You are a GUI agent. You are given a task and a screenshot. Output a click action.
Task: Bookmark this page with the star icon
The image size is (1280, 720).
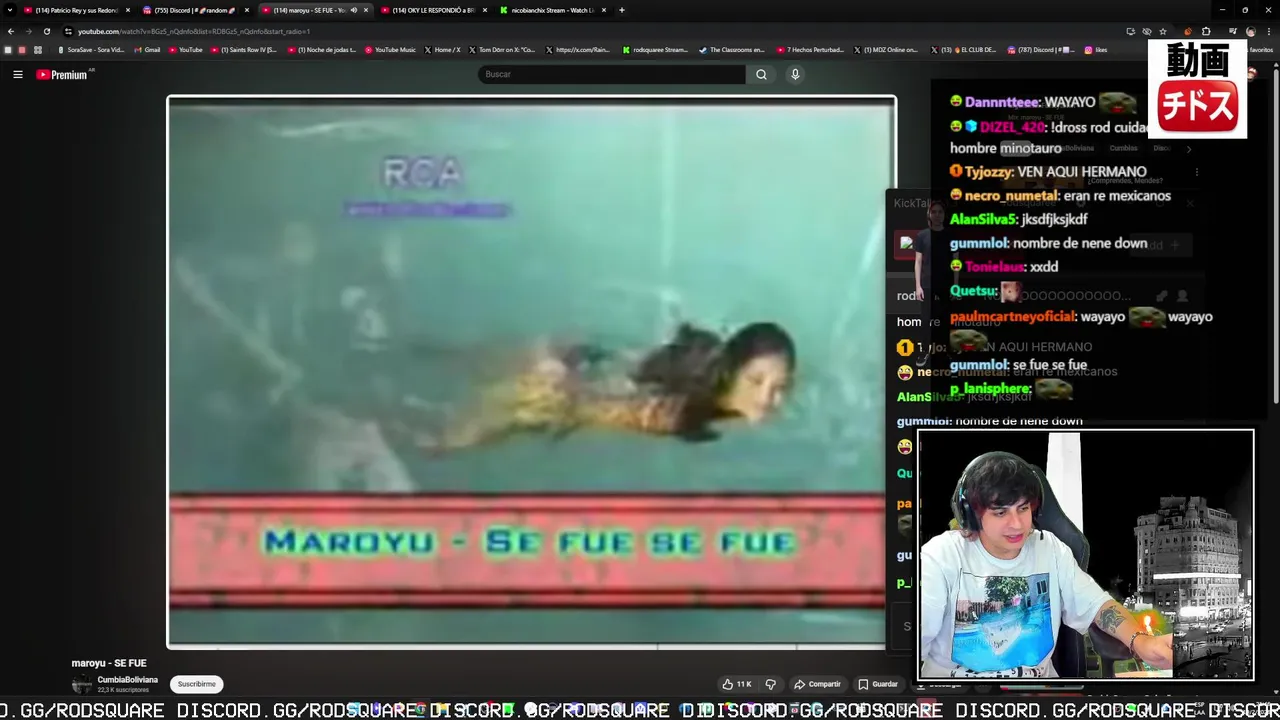tap(1163, 31)
